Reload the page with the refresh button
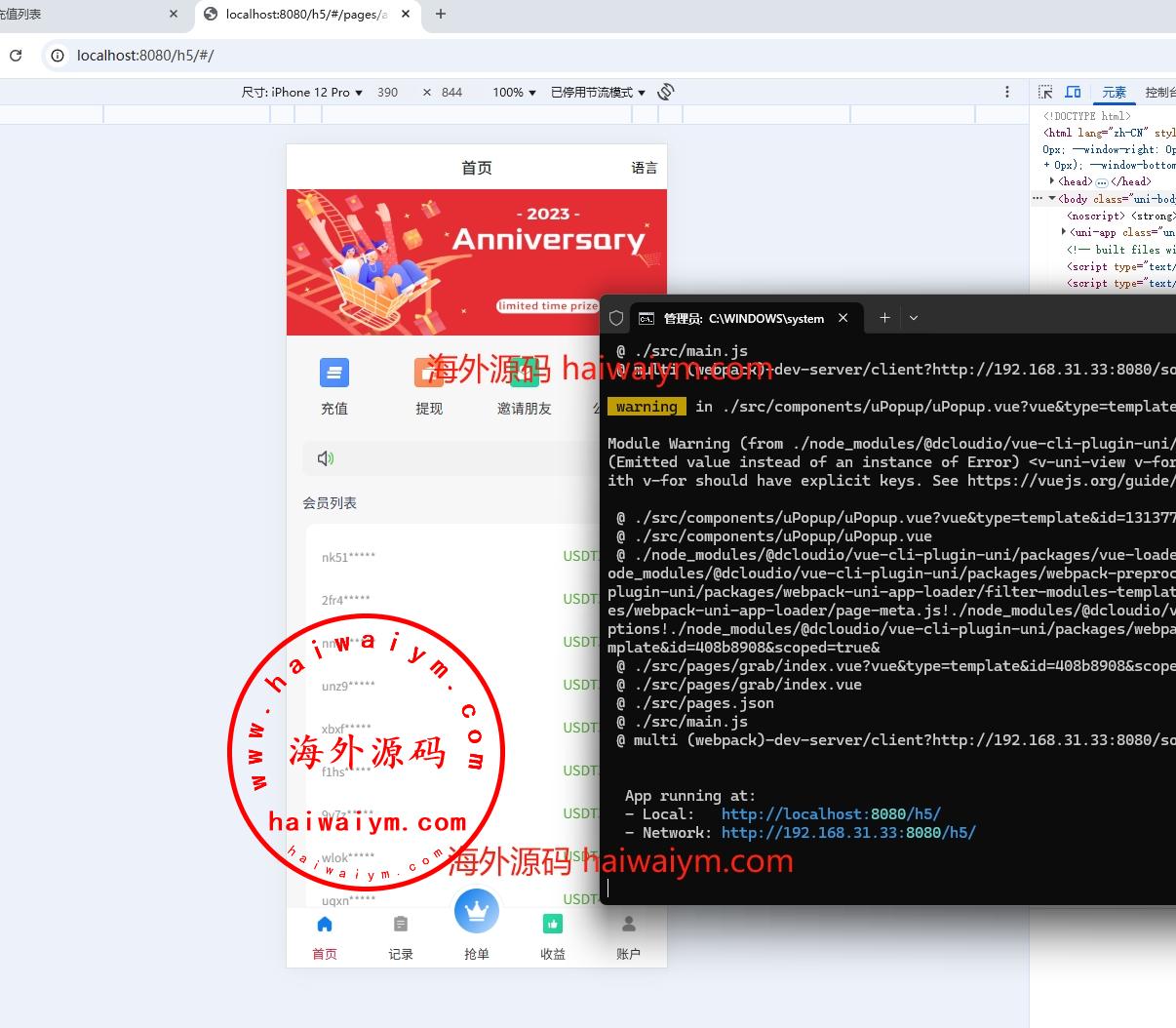 (16, 56)
